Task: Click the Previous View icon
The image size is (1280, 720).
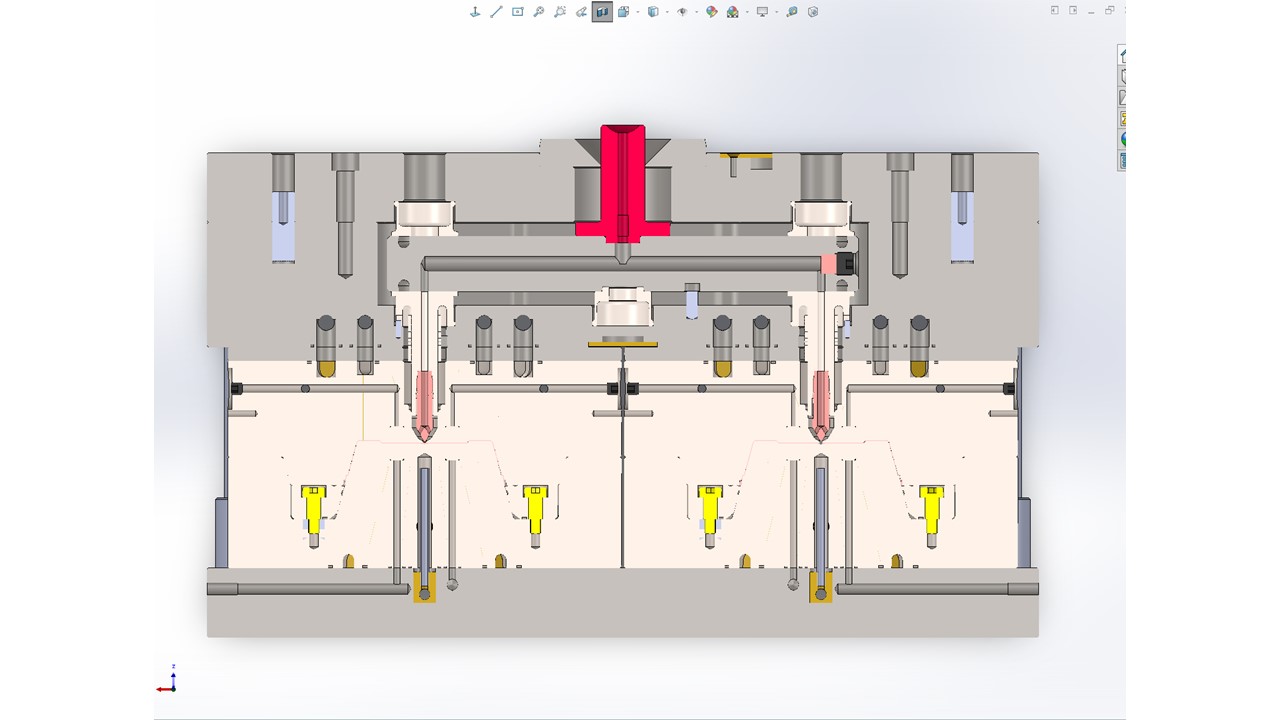Action: (x=559, y=12)
